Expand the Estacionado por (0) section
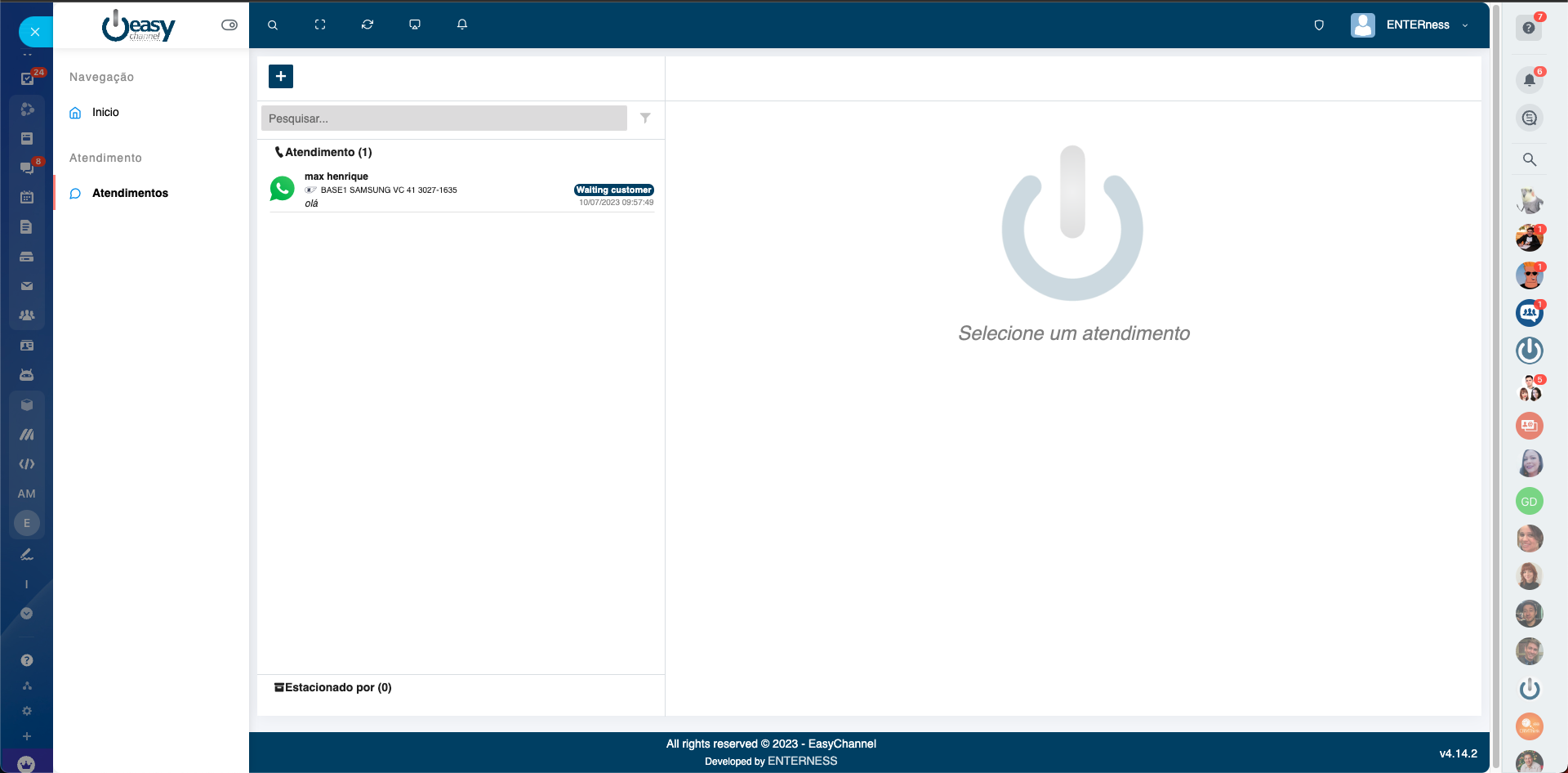 coord(333,687)
